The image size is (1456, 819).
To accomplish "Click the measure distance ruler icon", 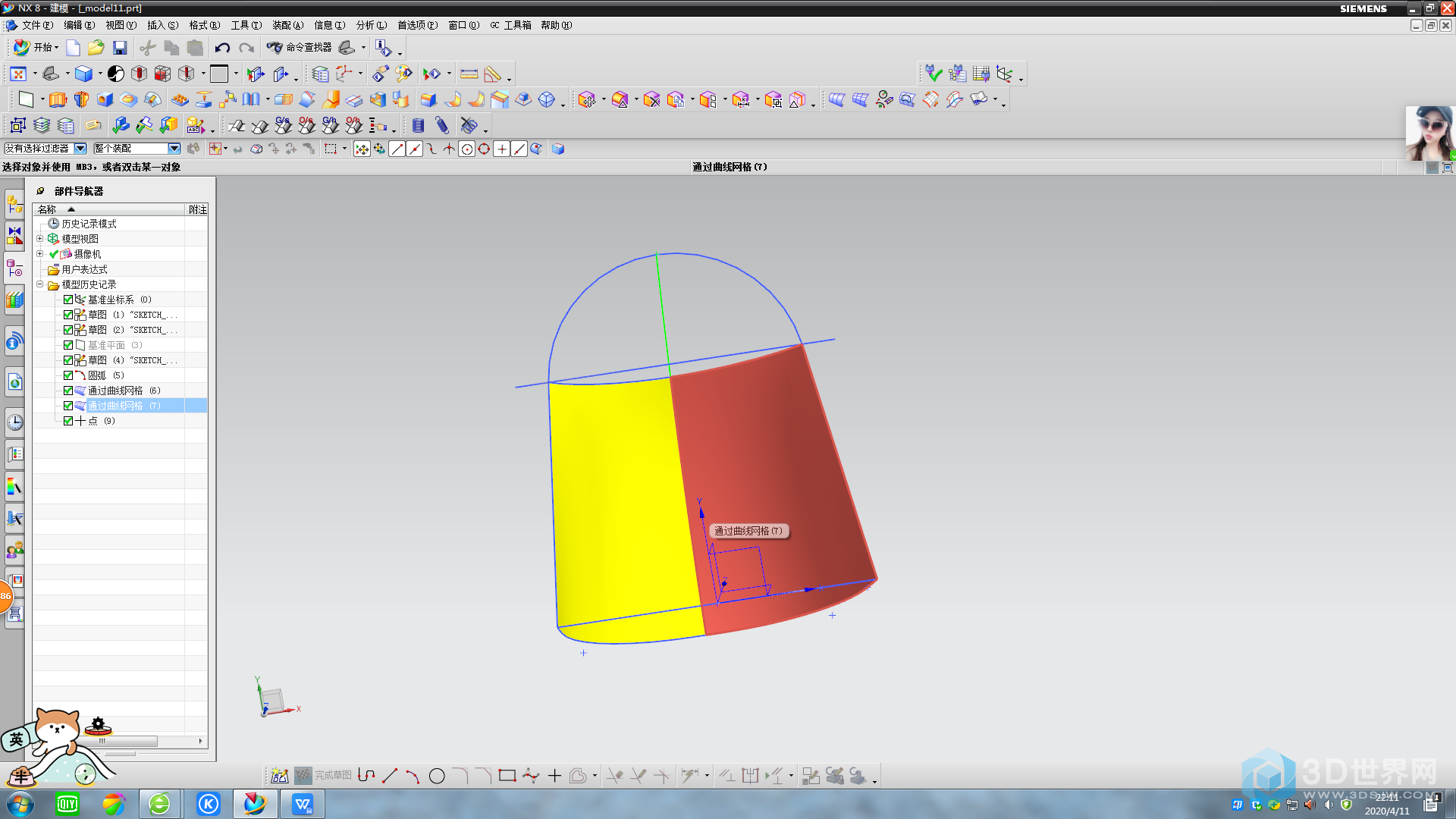I will pyautogui.click(x=469, y=74).
